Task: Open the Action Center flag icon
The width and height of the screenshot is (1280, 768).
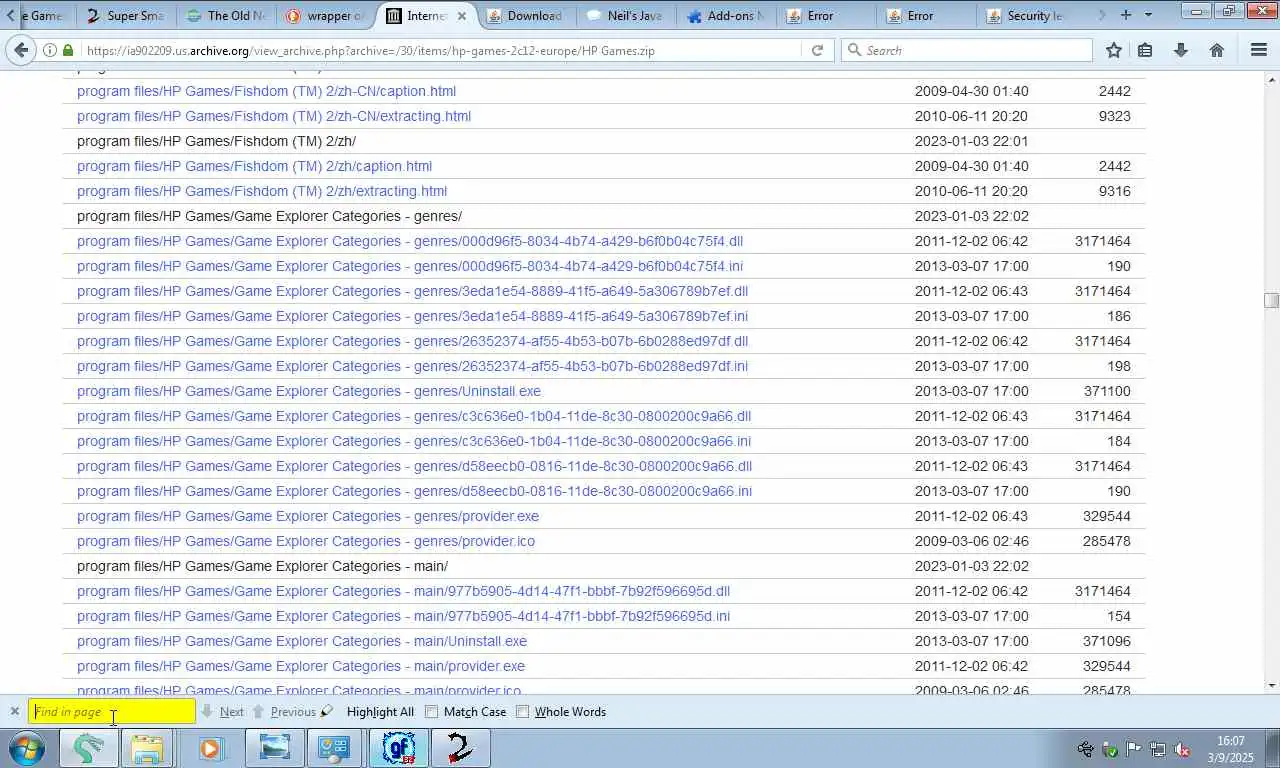Action: 1134,749
